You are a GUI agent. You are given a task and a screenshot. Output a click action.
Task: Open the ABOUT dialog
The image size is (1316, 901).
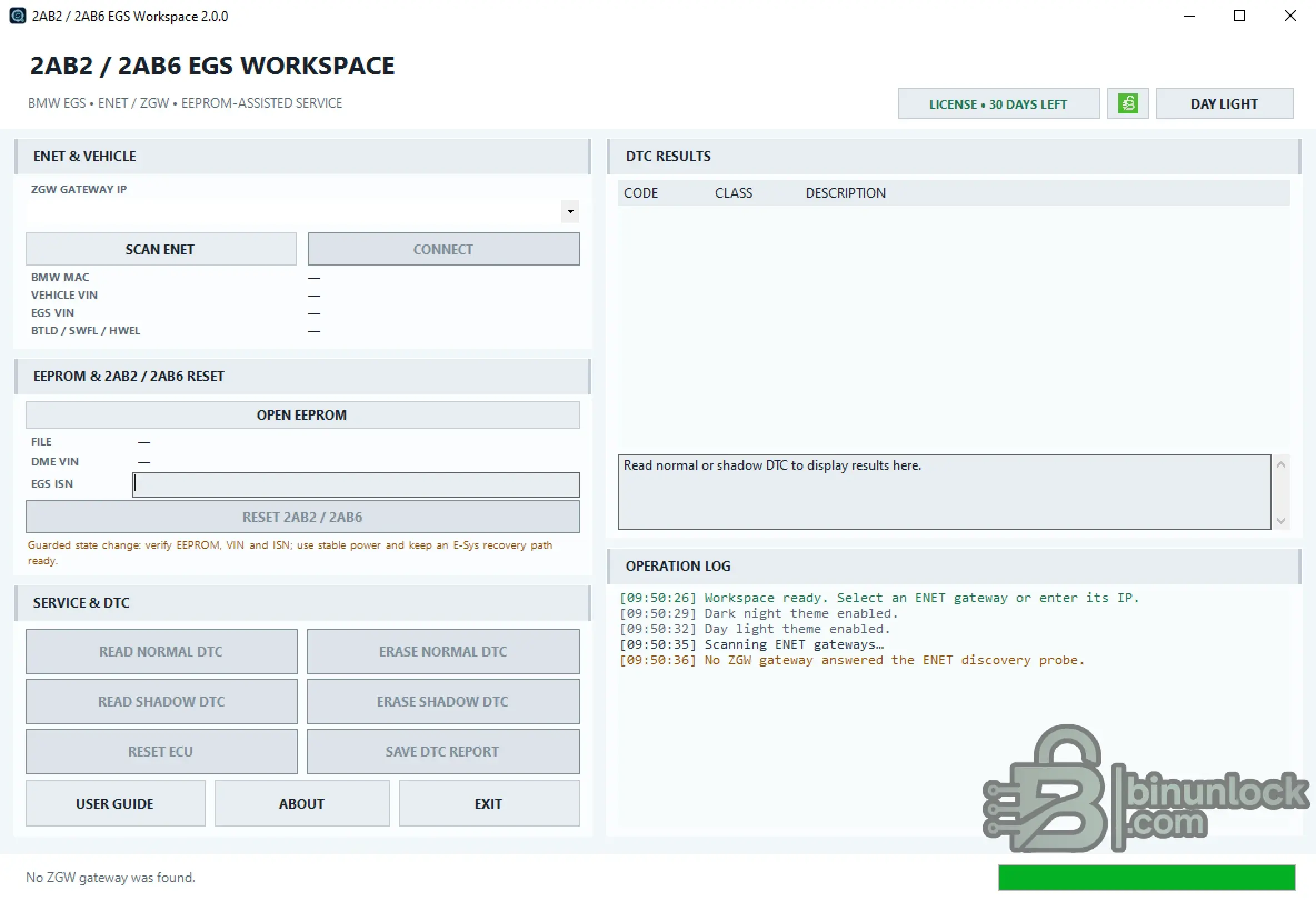coord(302,803)
